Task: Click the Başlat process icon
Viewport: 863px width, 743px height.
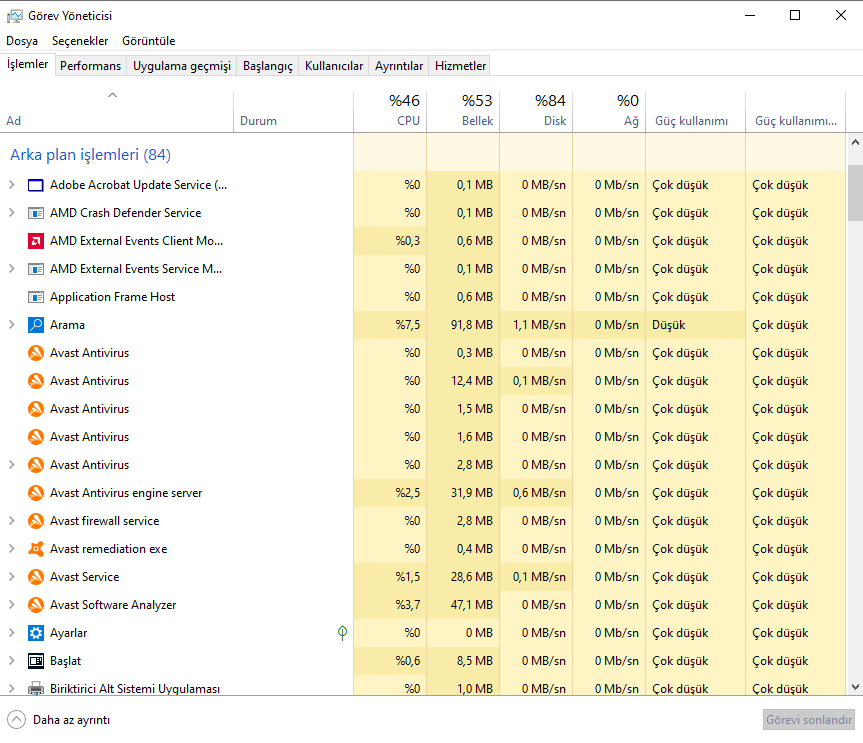Action: (x=36, y=661)
